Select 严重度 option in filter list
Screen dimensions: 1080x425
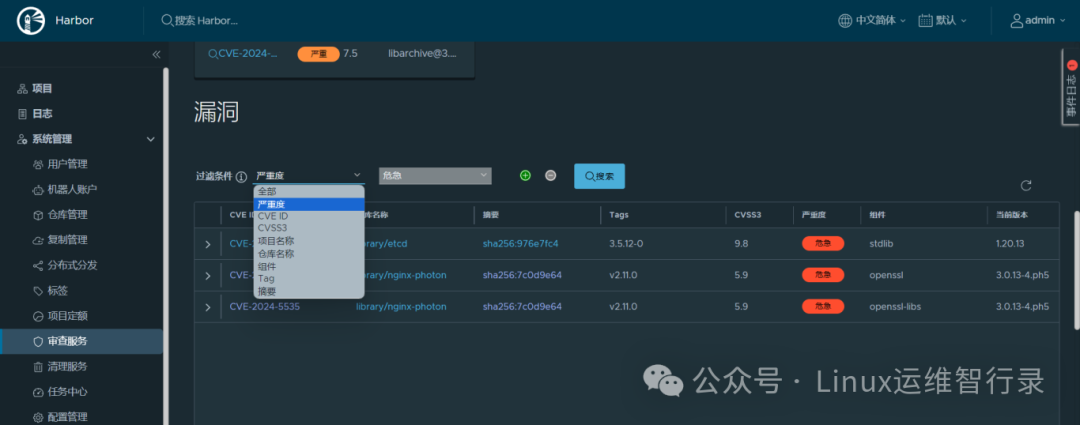click(309, 205)
